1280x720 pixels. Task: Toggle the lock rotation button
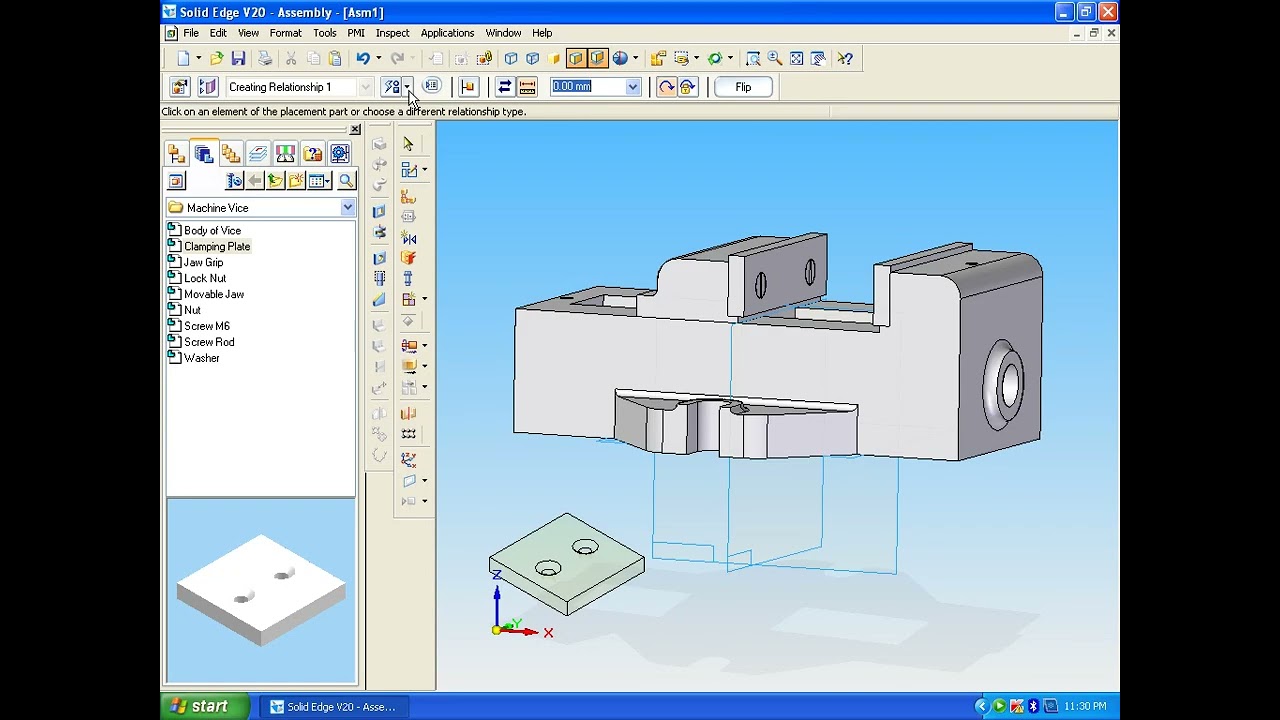click(687, 87)
